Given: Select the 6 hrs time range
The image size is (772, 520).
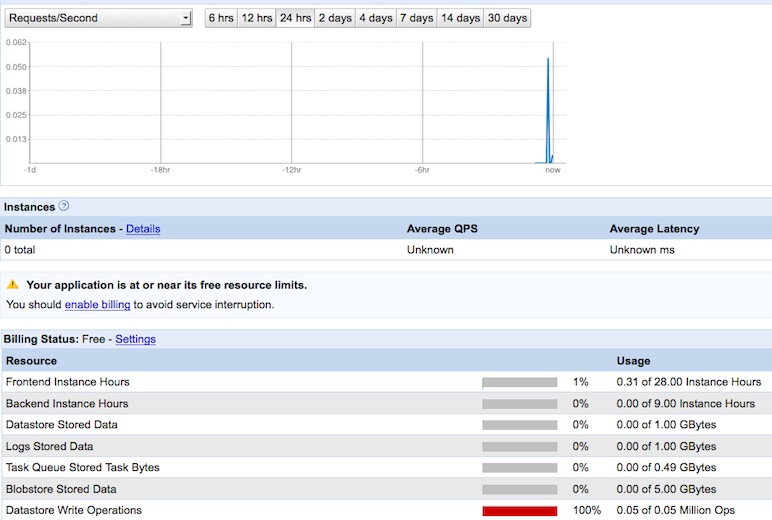Looking at the screenshot, I should [x=221, y=18].
